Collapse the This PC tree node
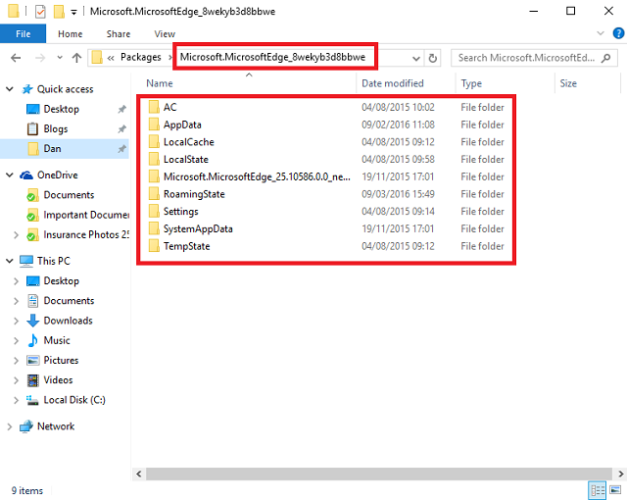627x500 pixels. click(x=10, y=261)
